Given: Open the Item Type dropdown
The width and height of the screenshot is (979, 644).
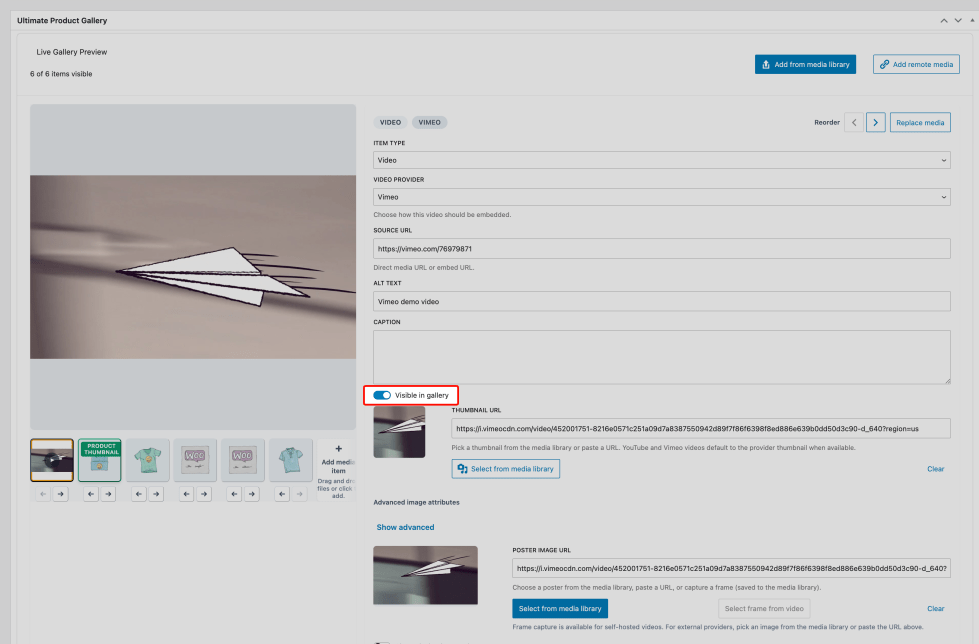Looking at the screenshot, I should (661, 160).
